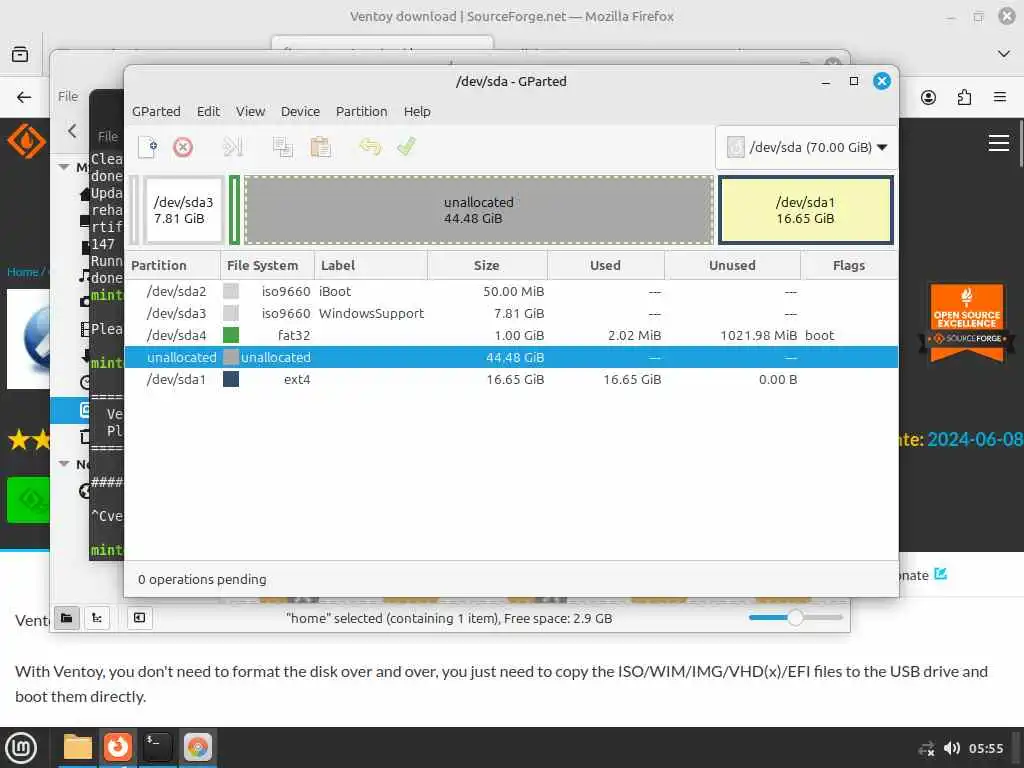Click the Copy partition toolbar icon

click(x=282, y=147)
